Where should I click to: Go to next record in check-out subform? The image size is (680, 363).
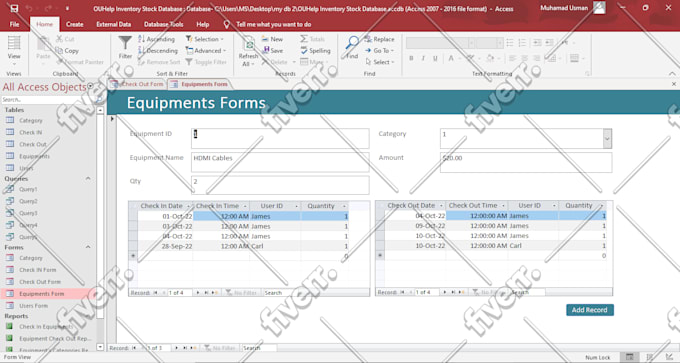click(x=445, y=292)
